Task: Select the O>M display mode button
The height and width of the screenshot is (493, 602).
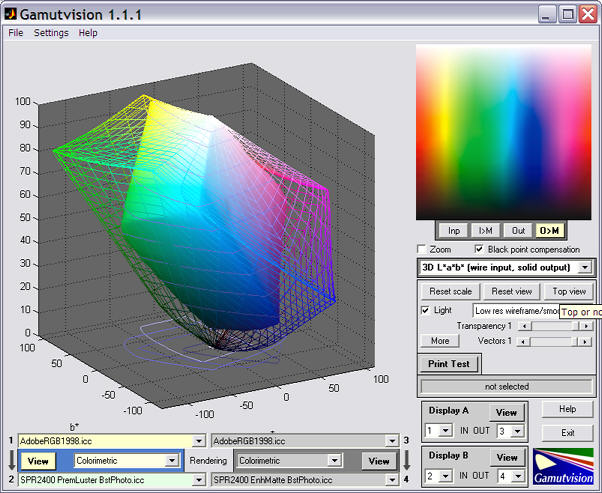Action: (549, 230)
